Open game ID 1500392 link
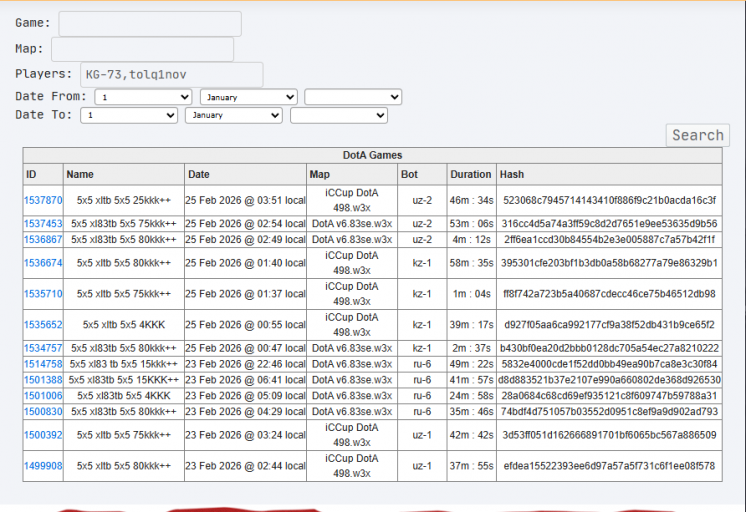 (x=43, y=435)
